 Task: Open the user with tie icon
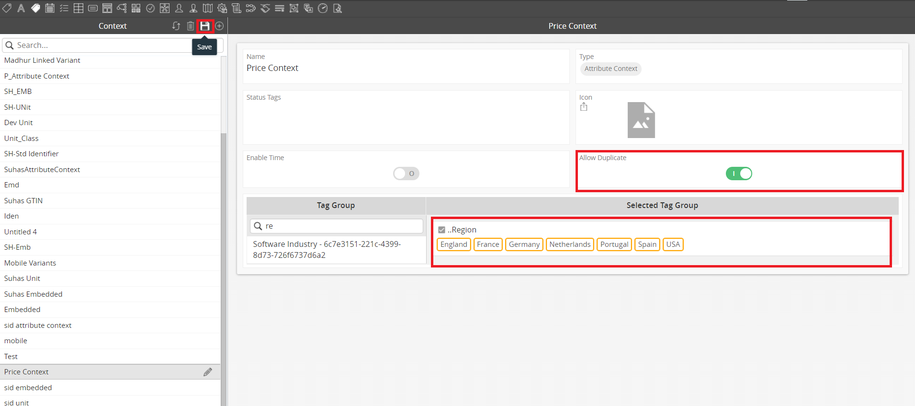(x=193, y=8)
